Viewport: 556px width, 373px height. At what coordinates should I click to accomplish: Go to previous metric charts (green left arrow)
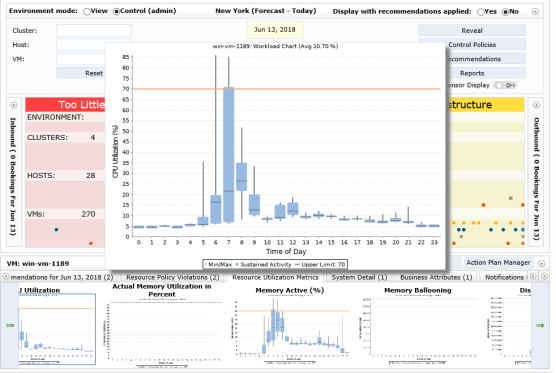click(10, 325)
